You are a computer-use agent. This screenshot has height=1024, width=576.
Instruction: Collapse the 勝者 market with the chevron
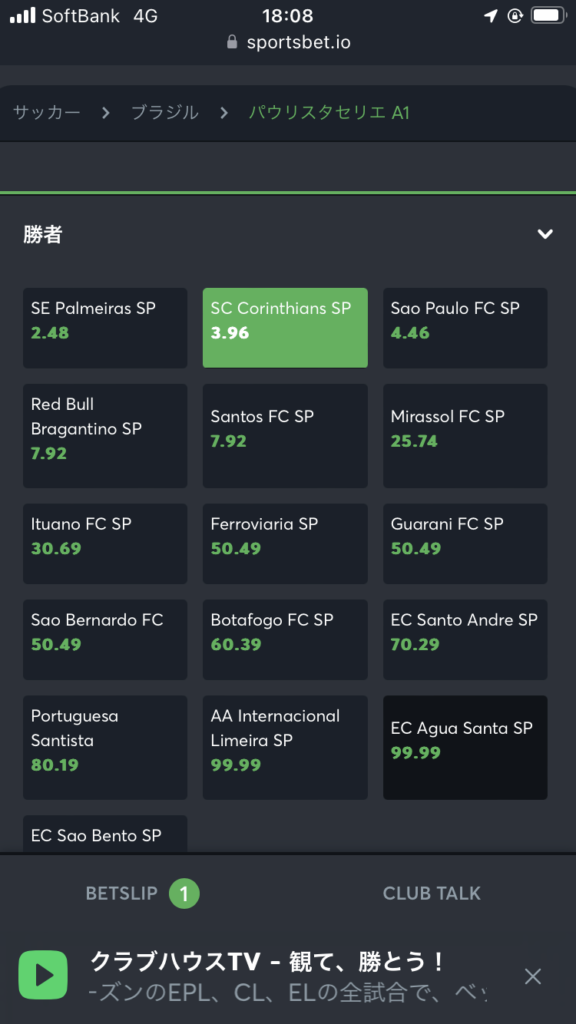tap(545, 234)
